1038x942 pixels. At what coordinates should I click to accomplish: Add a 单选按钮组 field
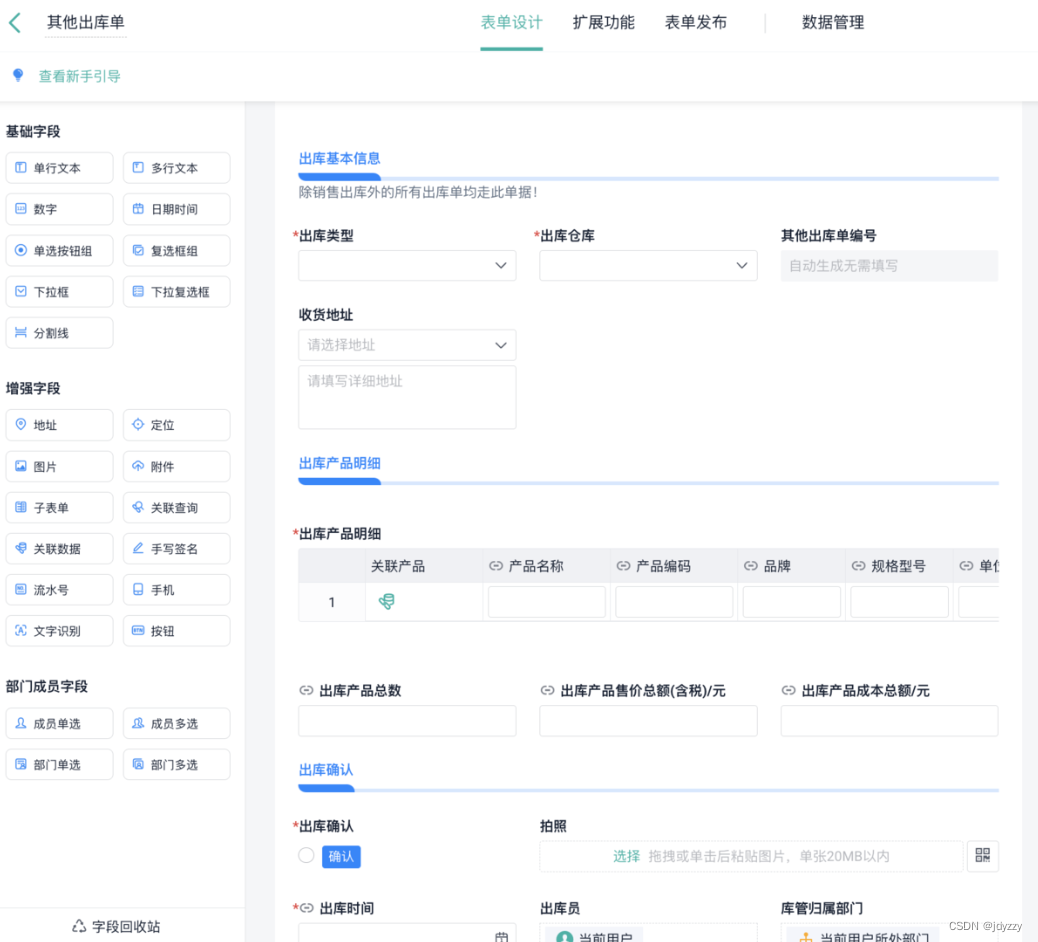pos(60,251)
